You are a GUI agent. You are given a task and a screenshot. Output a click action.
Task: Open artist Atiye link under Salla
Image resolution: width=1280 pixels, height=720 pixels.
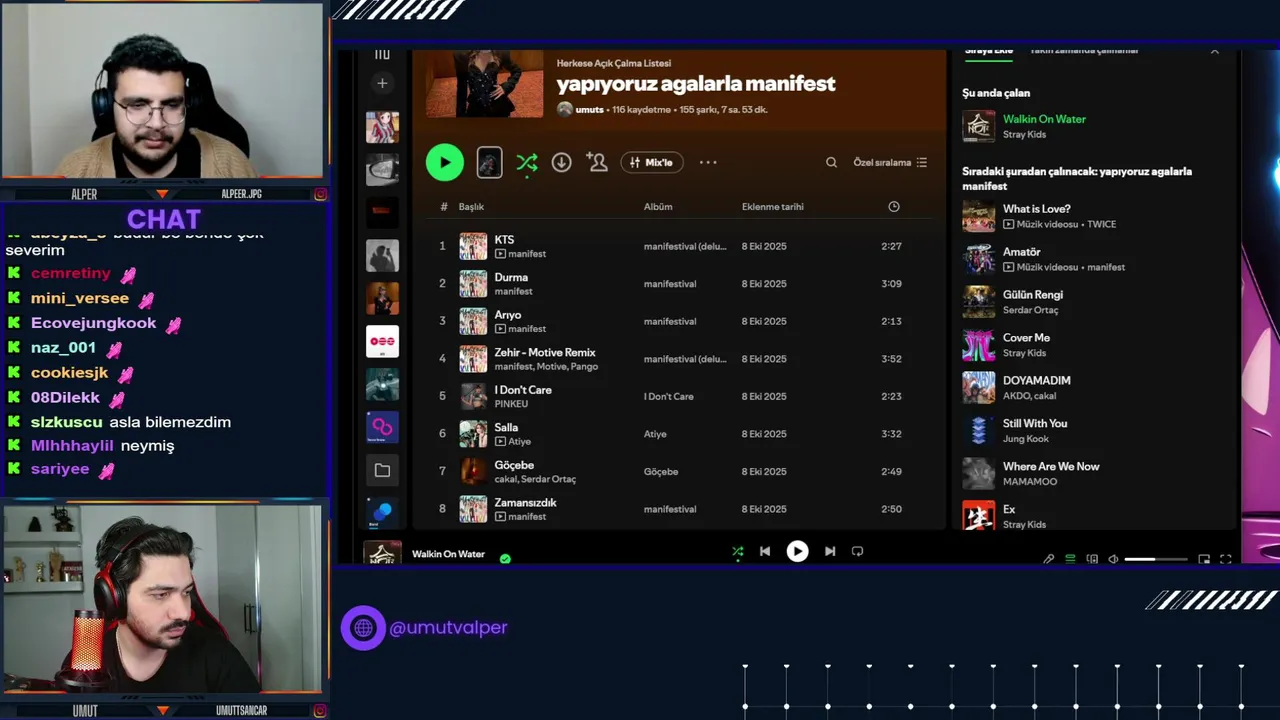pos(519,441)
